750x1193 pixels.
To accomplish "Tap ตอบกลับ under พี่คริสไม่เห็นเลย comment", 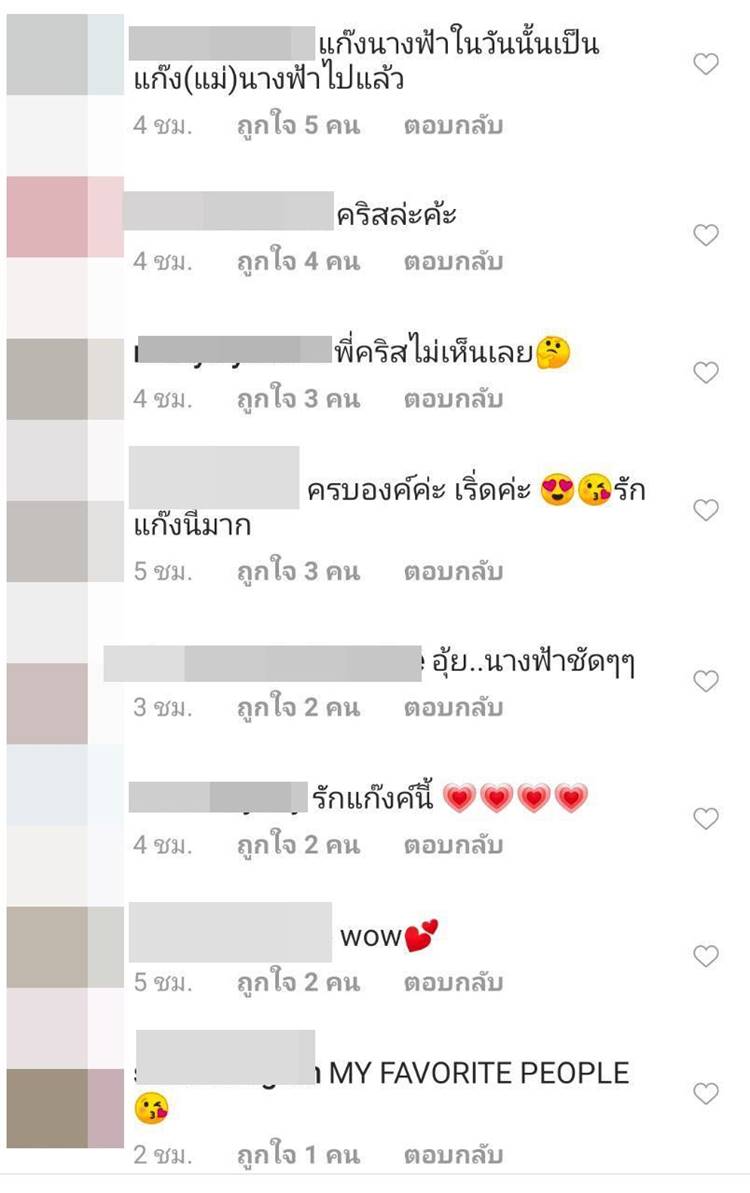I will (453, 399).
